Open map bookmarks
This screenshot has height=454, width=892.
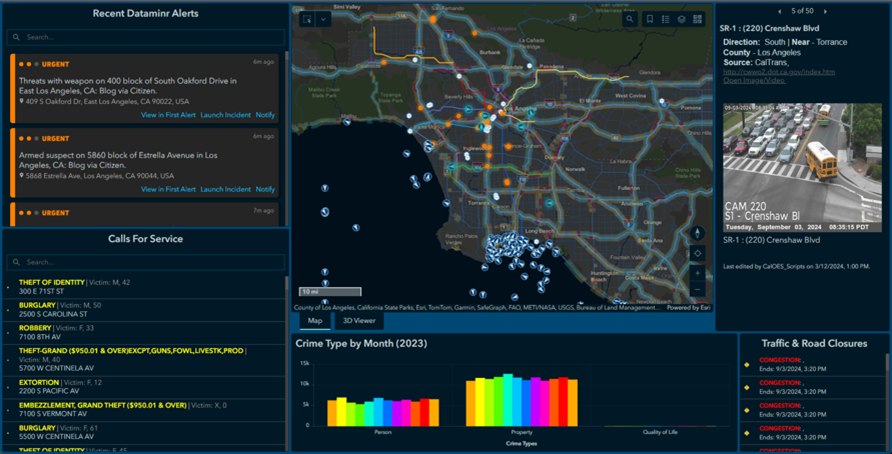pyautogui.click(x=650, y=19)
